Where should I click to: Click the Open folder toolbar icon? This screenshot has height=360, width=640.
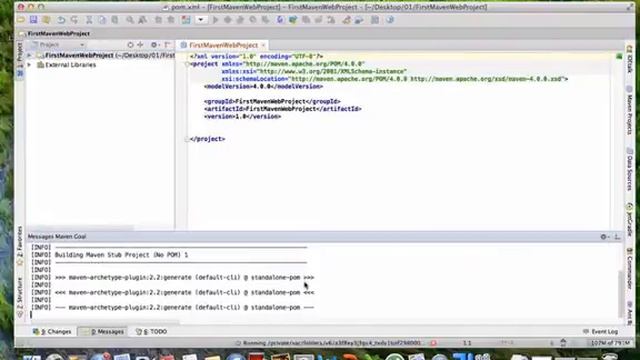click(21, 20)
